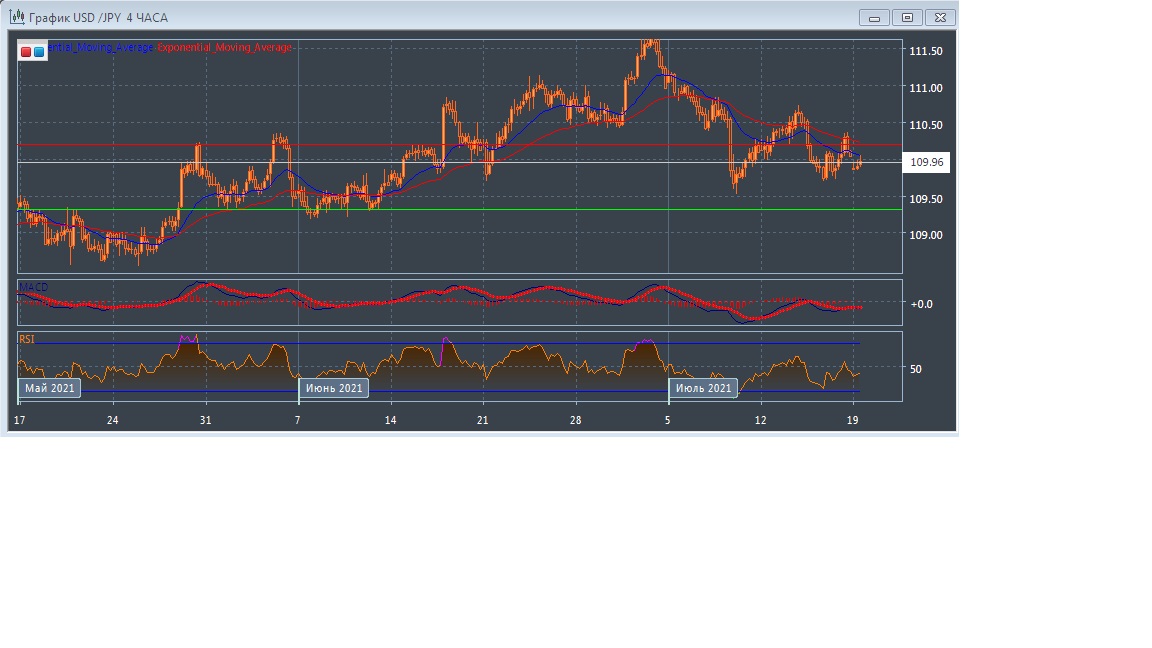Click the 111.50 price axis label
The width and height of the screenshot is (1152, 648).
(x=925, y=51)
